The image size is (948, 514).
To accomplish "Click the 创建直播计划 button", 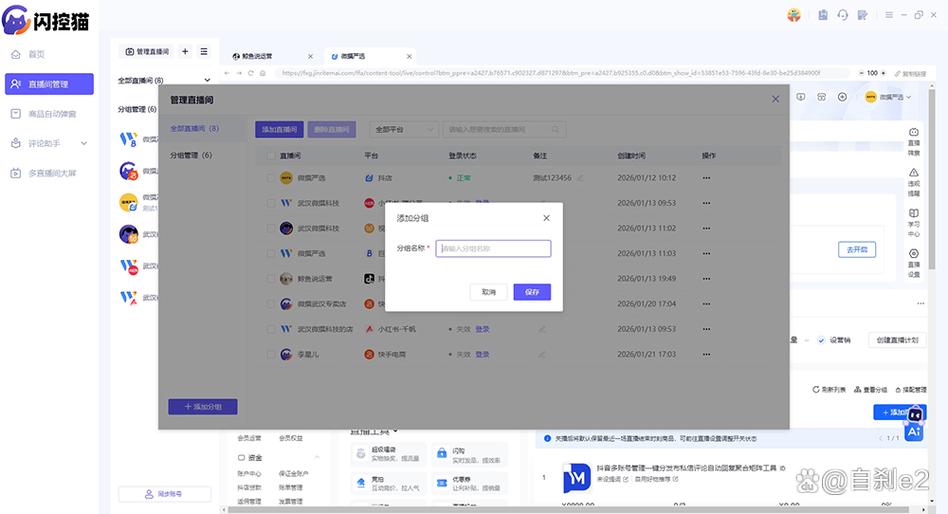I will point(897,340).
